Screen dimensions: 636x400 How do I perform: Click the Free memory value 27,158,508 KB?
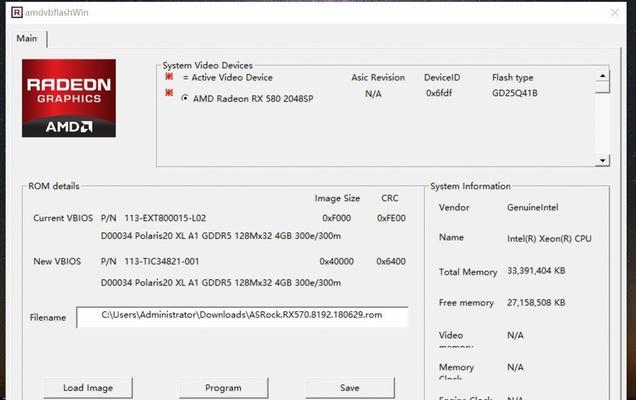click(x=536, y=302)
